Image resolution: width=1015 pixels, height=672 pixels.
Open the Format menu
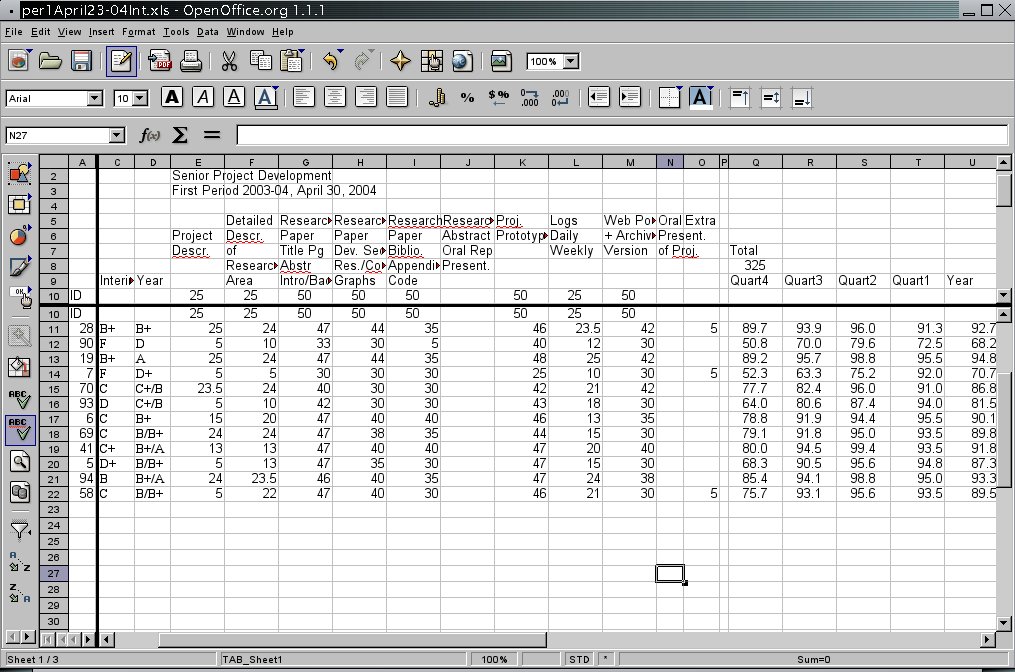pos(139,32)
